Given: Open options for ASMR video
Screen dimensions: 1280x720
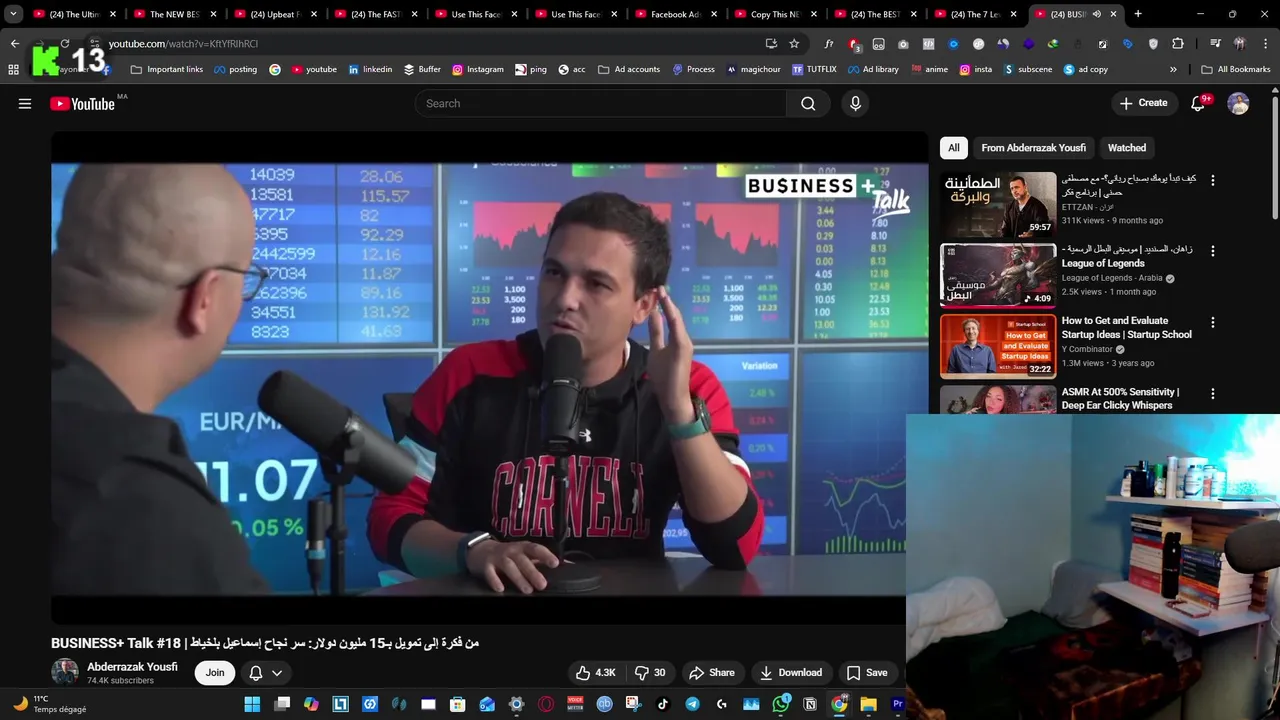Looking at the screenshot, I should (1213, 394).
